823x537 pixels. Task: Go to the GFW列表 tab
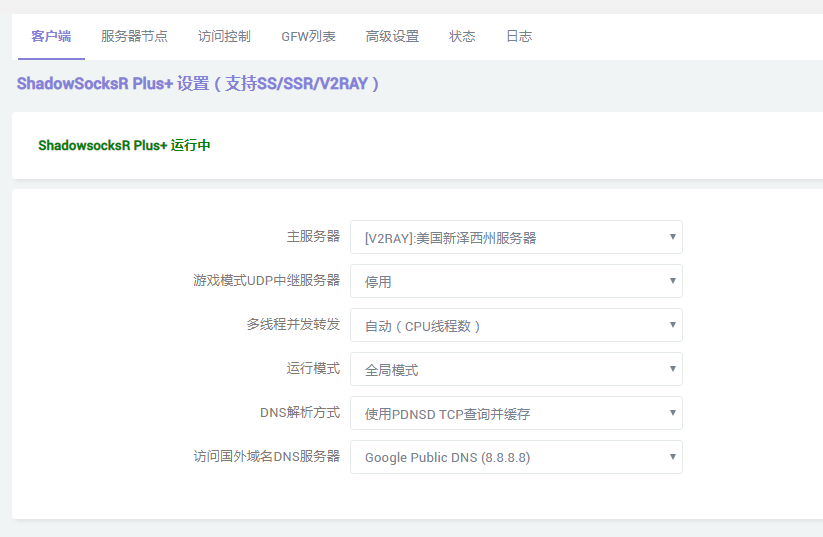[x=308, y=36]
